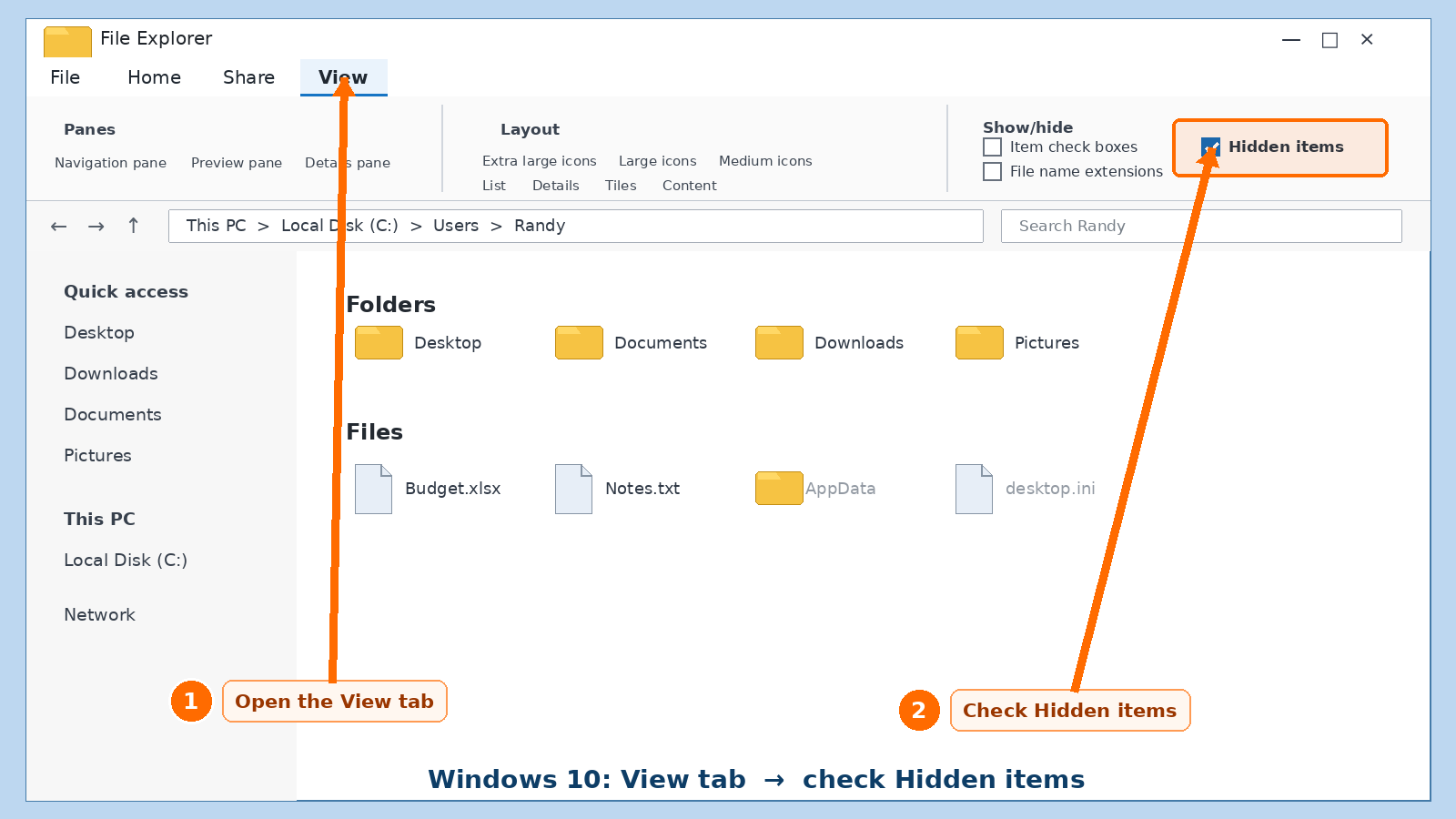Select the desktop.ini file icon
Screen dimensions: 1456x819
(974, 489)
